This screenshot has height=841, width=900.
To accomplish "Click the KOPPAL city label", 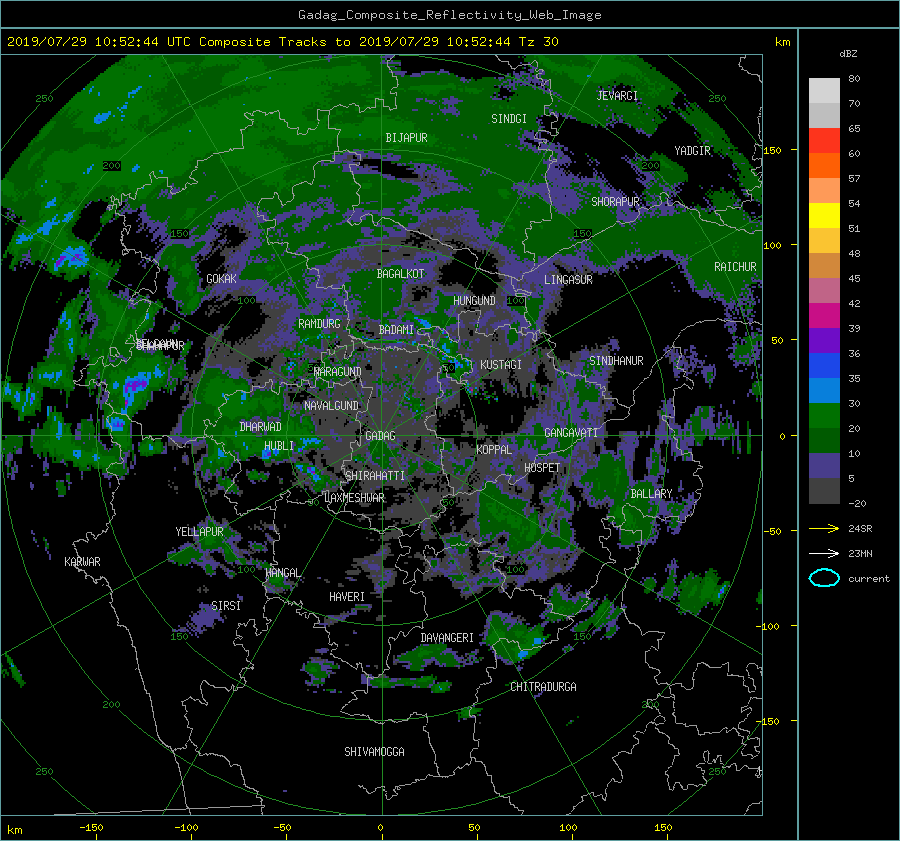I will tap(494, 450).
